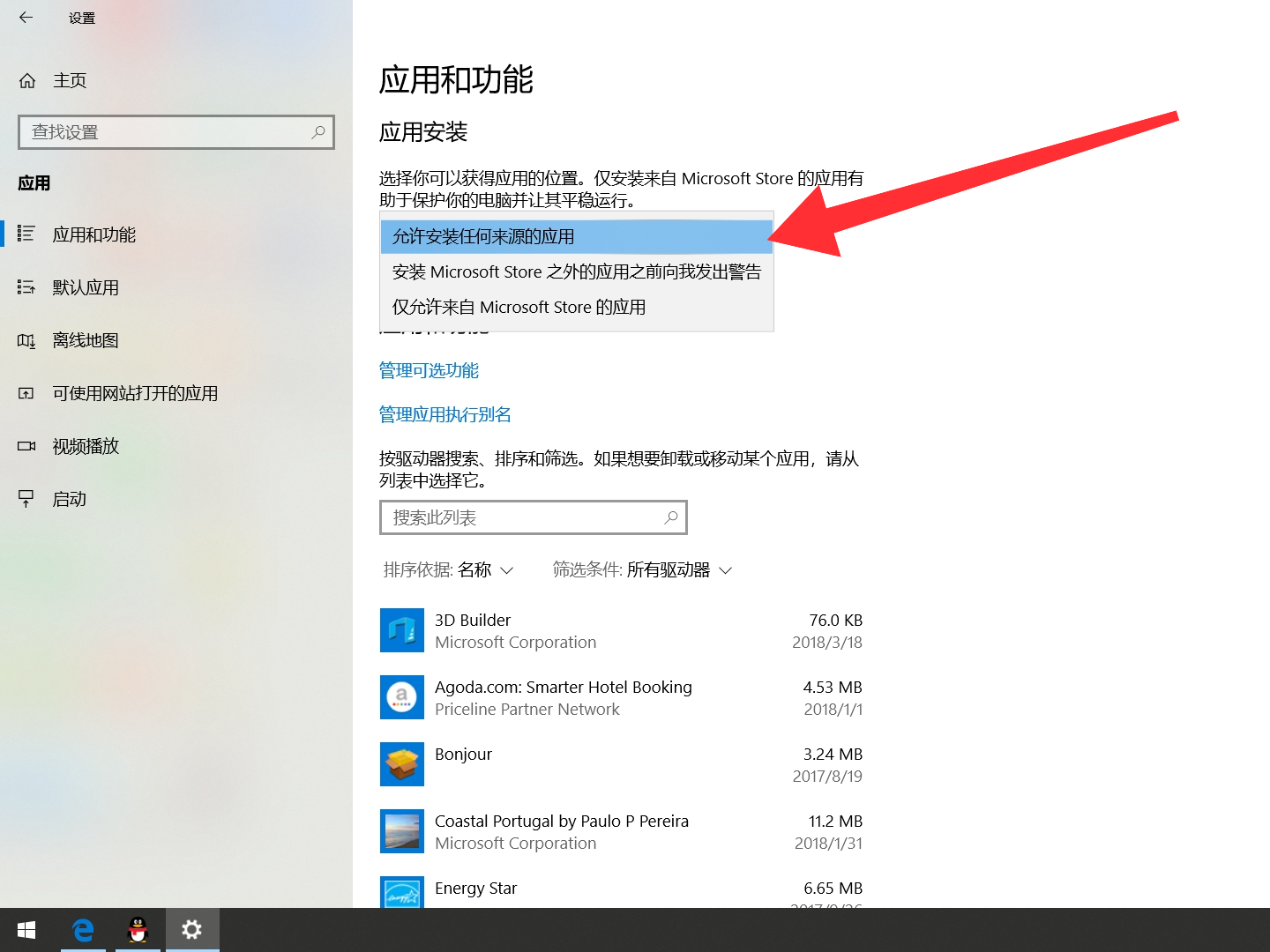1270x952 pixels.
Task: Open the 主页 home icon
Action: [27, 81]
